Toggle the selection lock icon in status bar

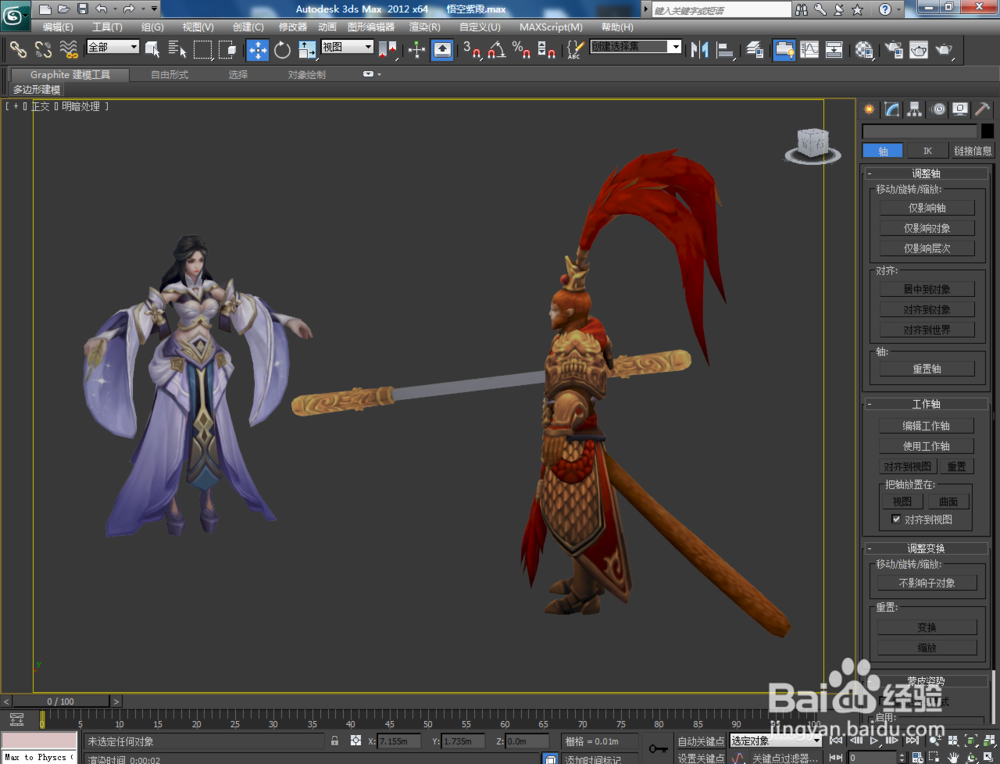click(335, 740)
